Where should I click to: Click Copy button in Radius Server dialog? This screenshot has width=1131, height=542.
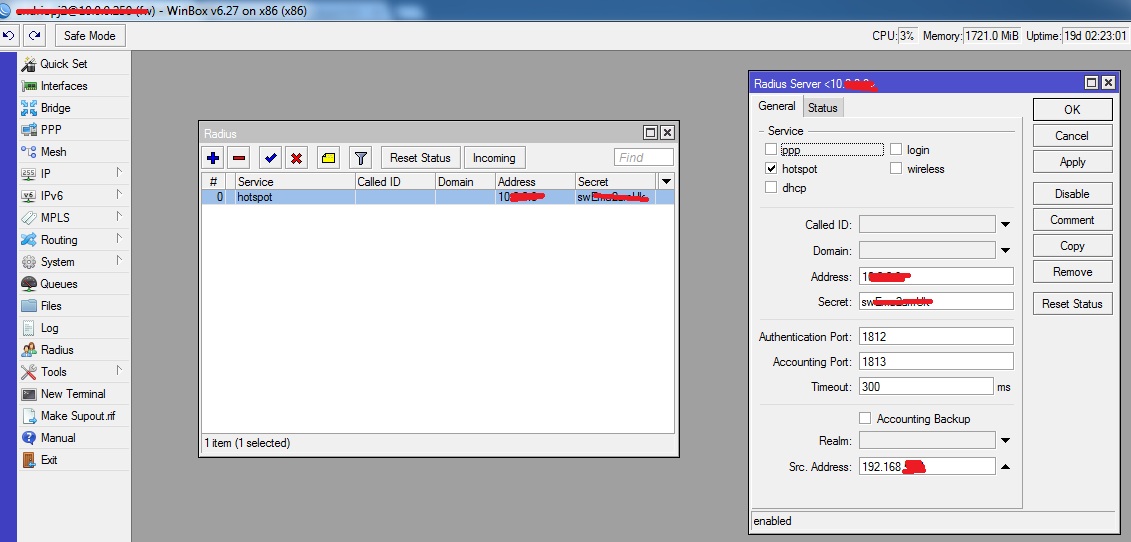point(1073,246)
